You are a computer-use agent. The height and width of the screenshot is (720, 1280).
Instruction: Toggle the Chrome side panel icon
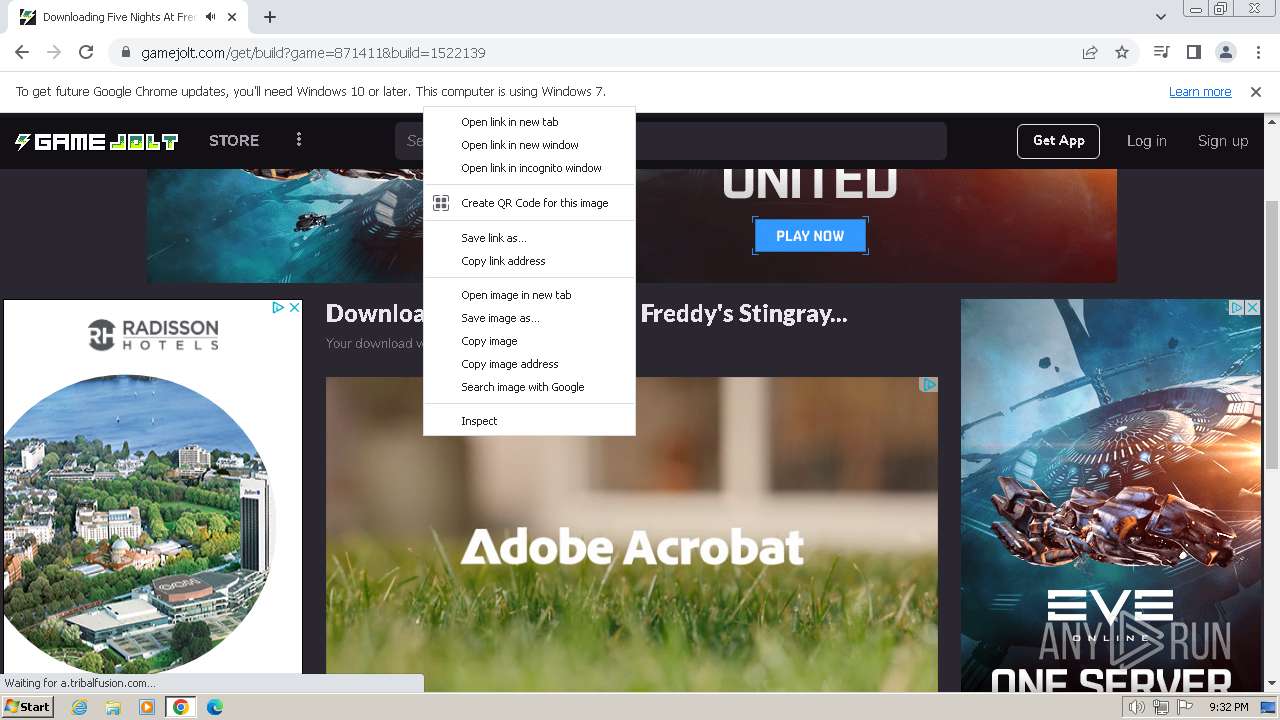[1193, 52]
